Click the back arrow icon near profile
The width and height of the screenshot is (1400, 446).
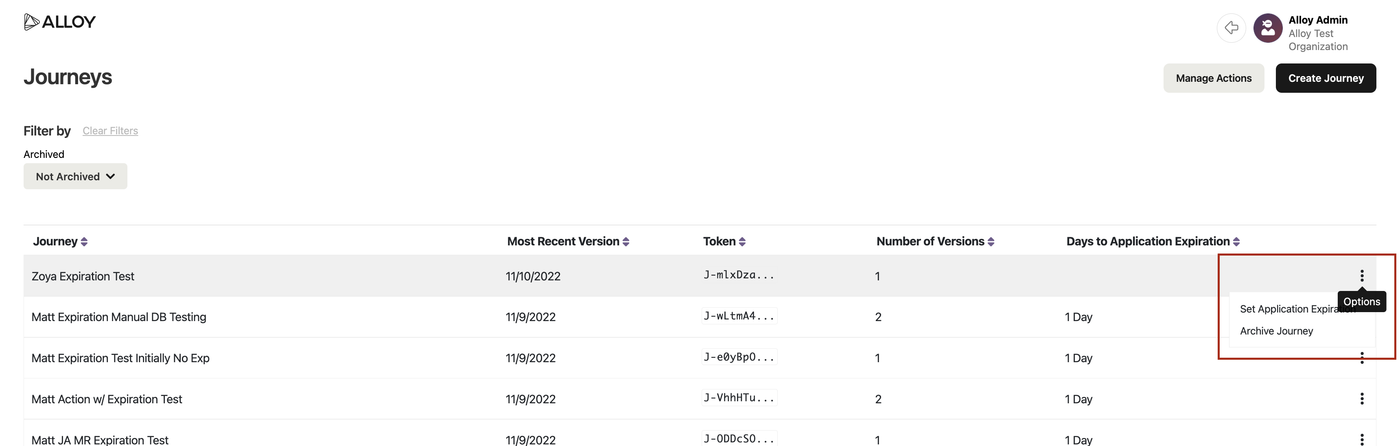pyautogui.click(x=1231, y=28)
